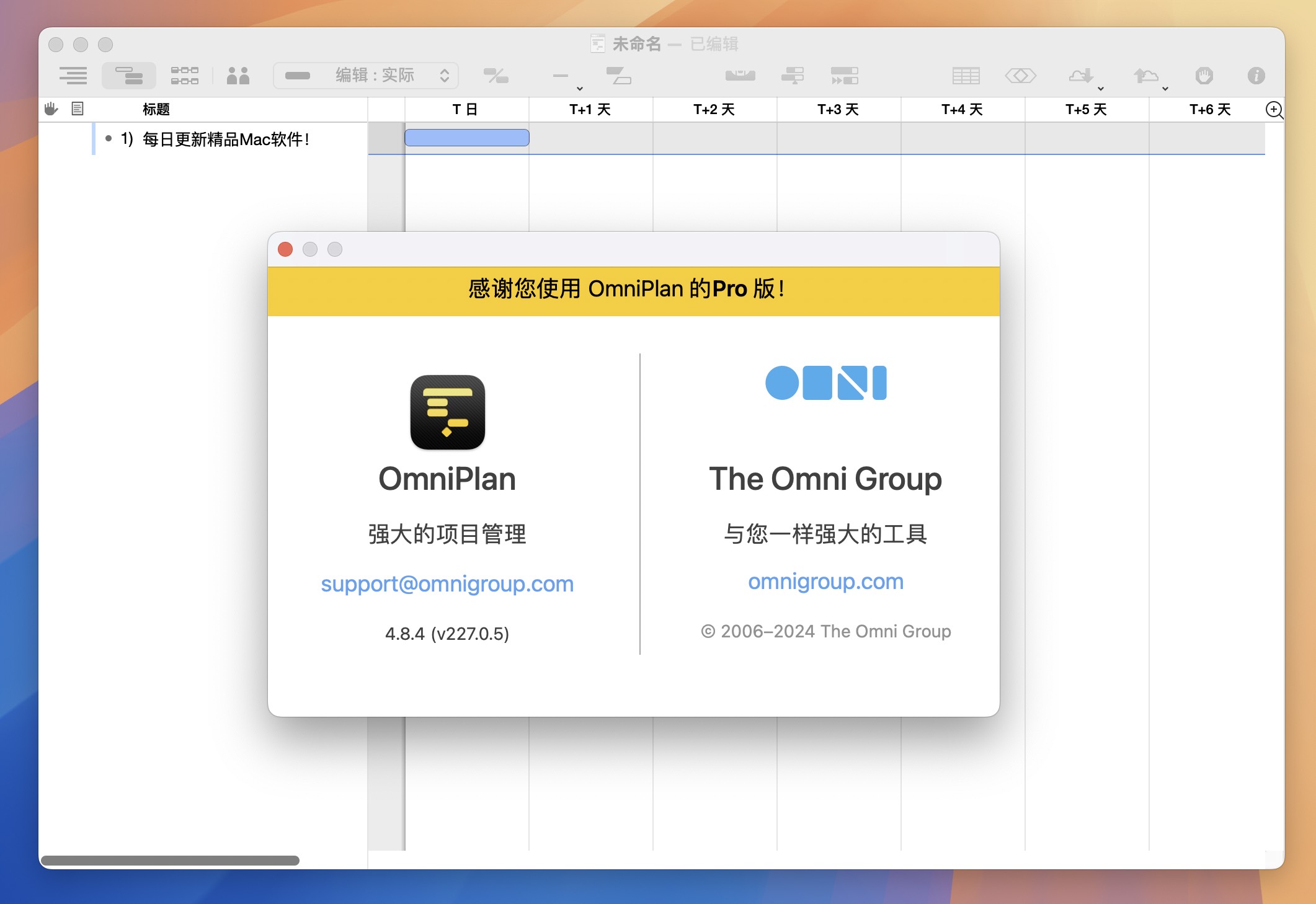The image size is (1316, 904).
Task: Click the angle brackets change tracking icon
Action: click(1021, 76)
